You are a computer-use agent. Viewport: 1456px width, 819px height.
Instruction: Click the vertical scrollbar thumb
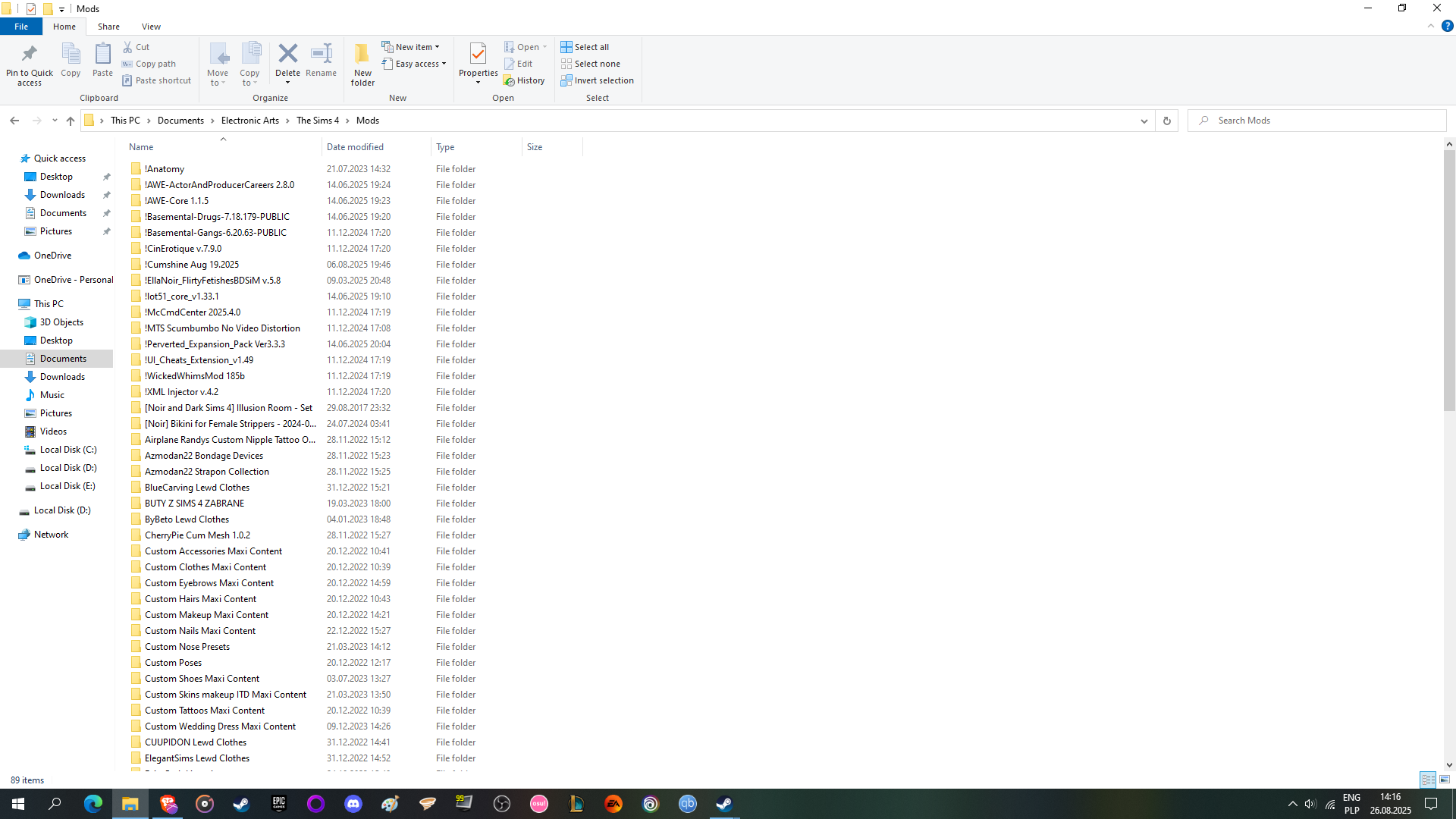(x=1449, y=281)
